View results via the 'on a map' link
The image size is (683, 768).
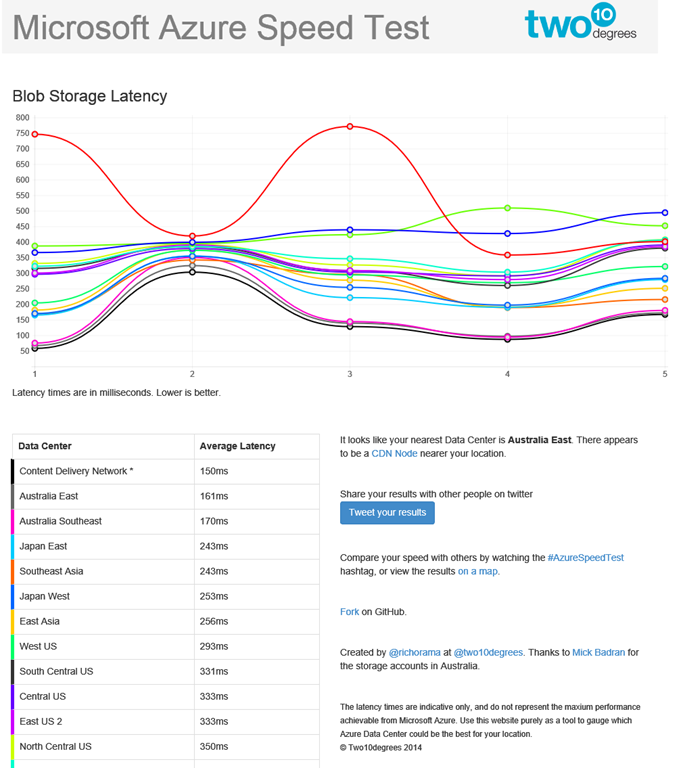[478, 572]
